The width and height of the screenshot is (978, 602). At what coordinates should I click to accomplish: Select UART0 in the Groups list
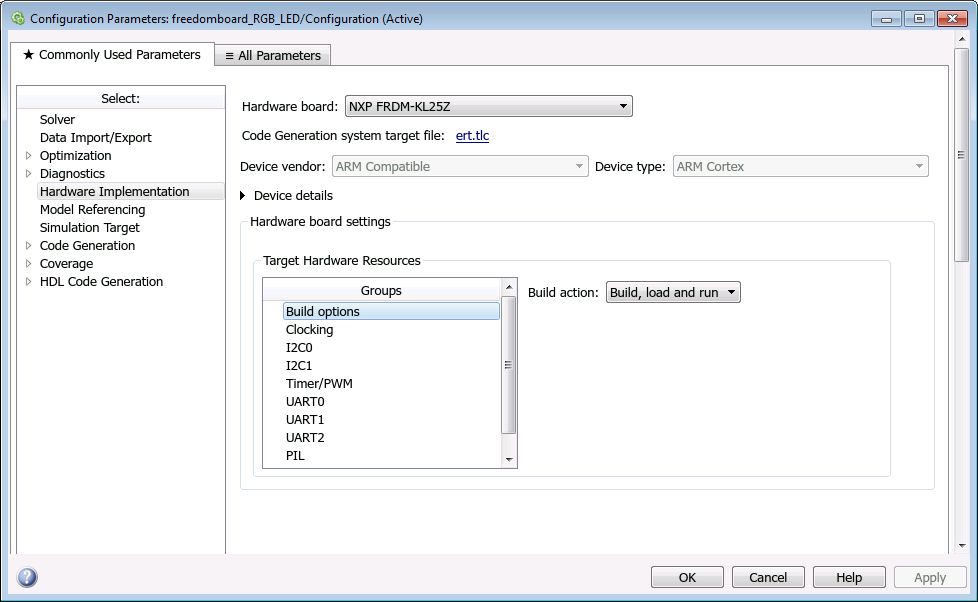[x=303, y=401]
